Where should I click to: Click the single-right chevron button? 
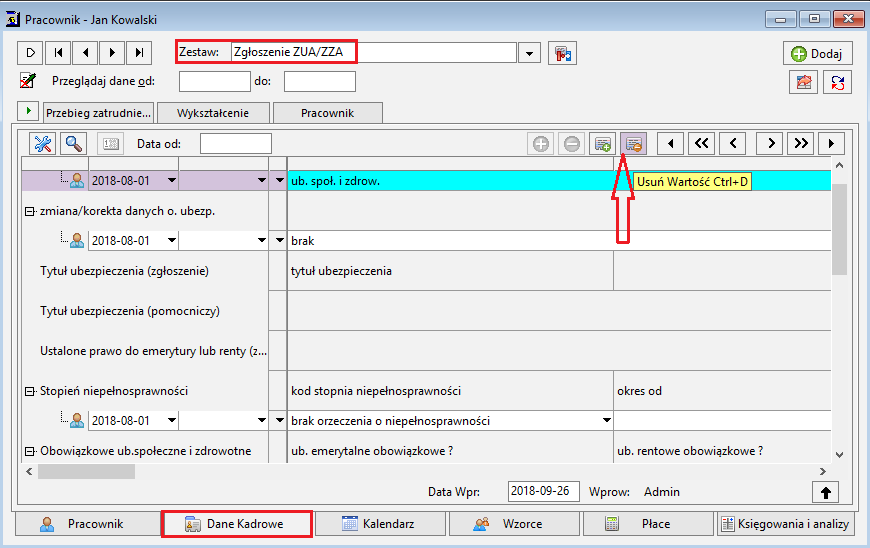770,144
